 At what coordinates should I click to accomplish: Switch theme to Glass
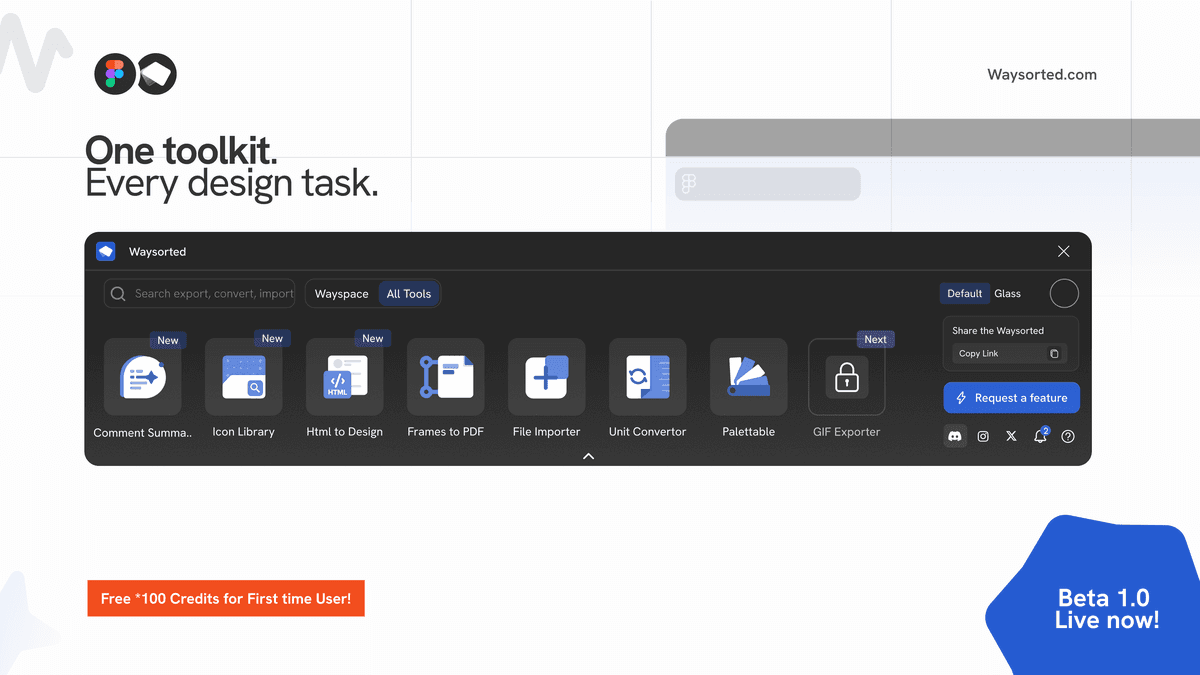point(1007,293)
